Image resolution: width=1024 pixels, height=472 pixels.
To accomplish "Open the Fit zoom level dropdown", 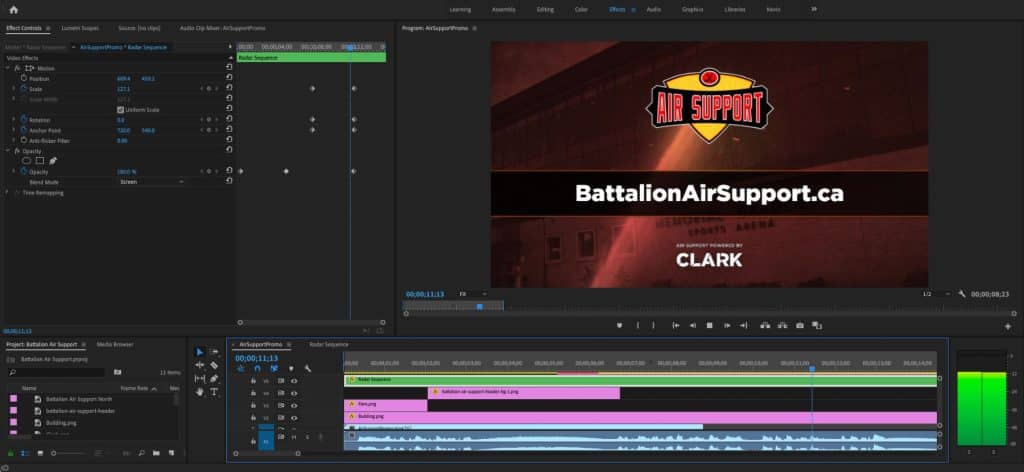I will click(473, 294).
